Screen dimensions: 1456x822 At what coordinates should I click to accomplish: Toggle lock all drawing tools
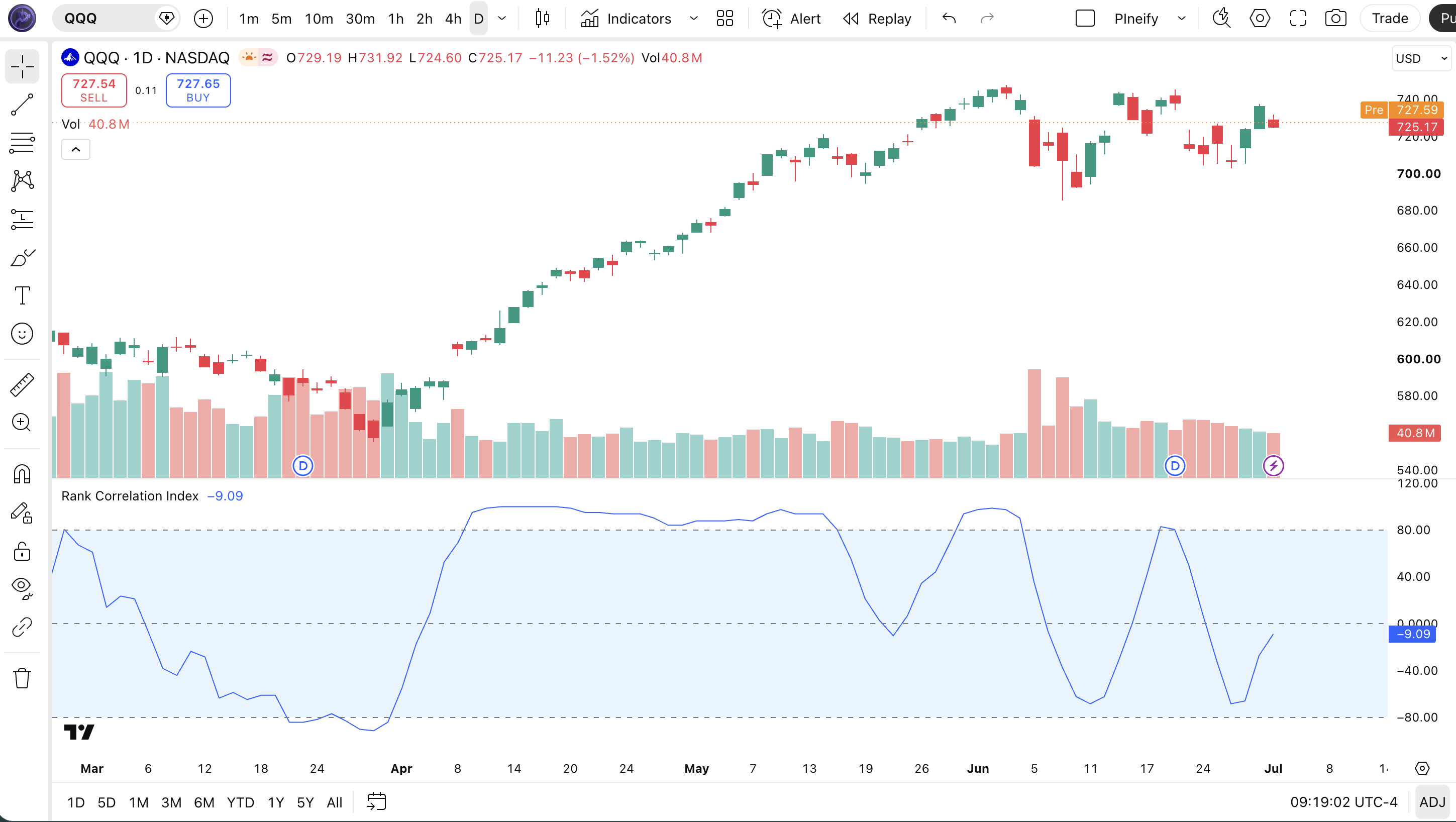(22, 551)
